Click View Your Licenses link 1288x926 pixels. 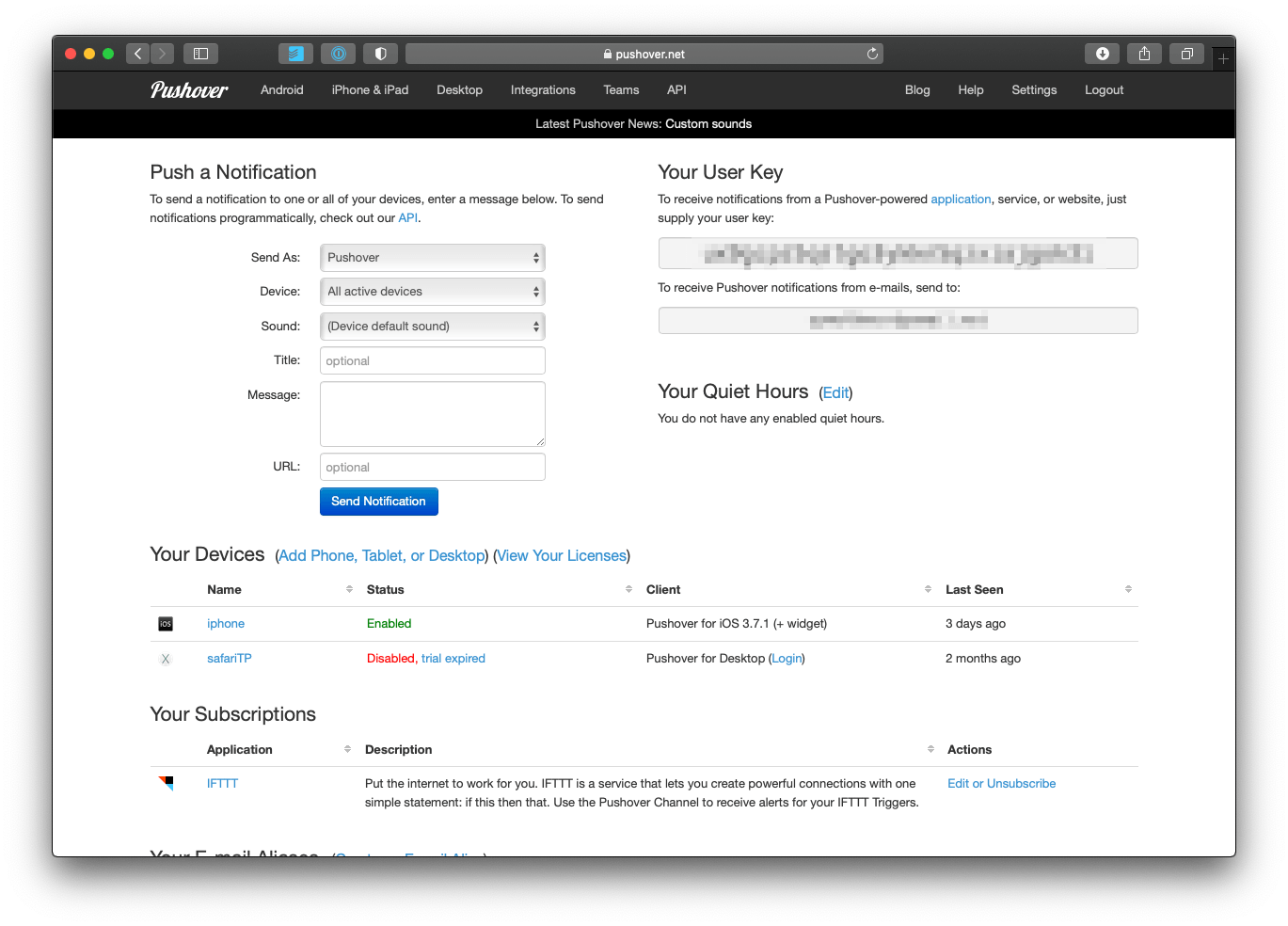(x=562, y=556)
